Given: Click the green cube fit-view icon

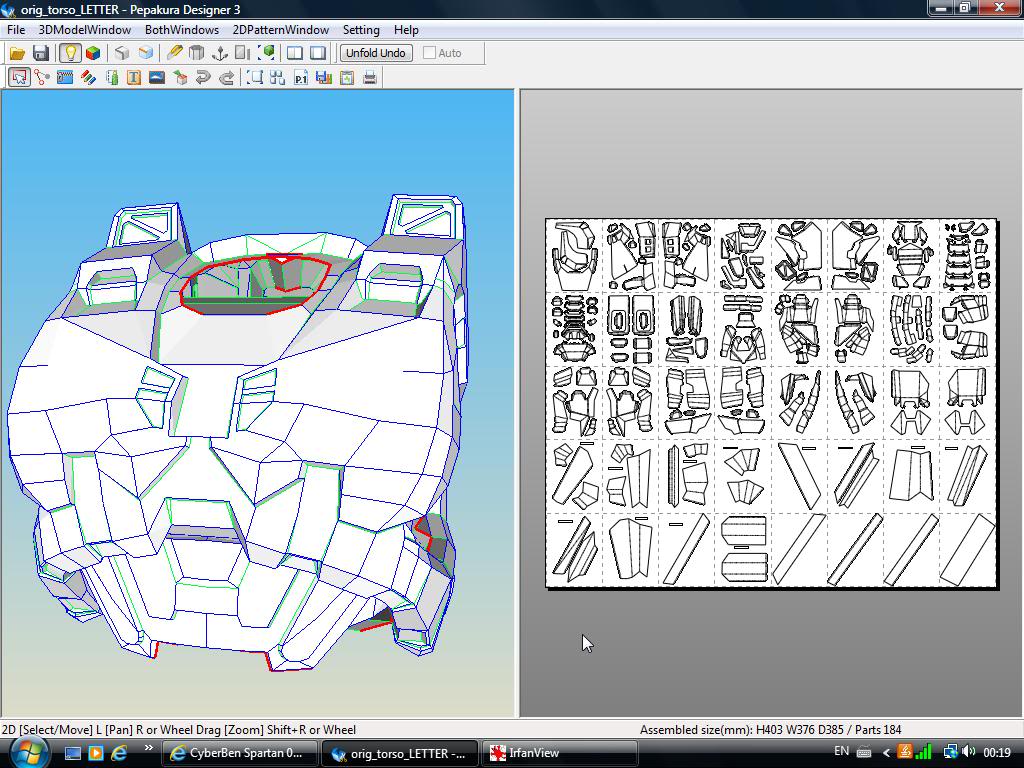Looking at the screenshot, I should point(266,53).
